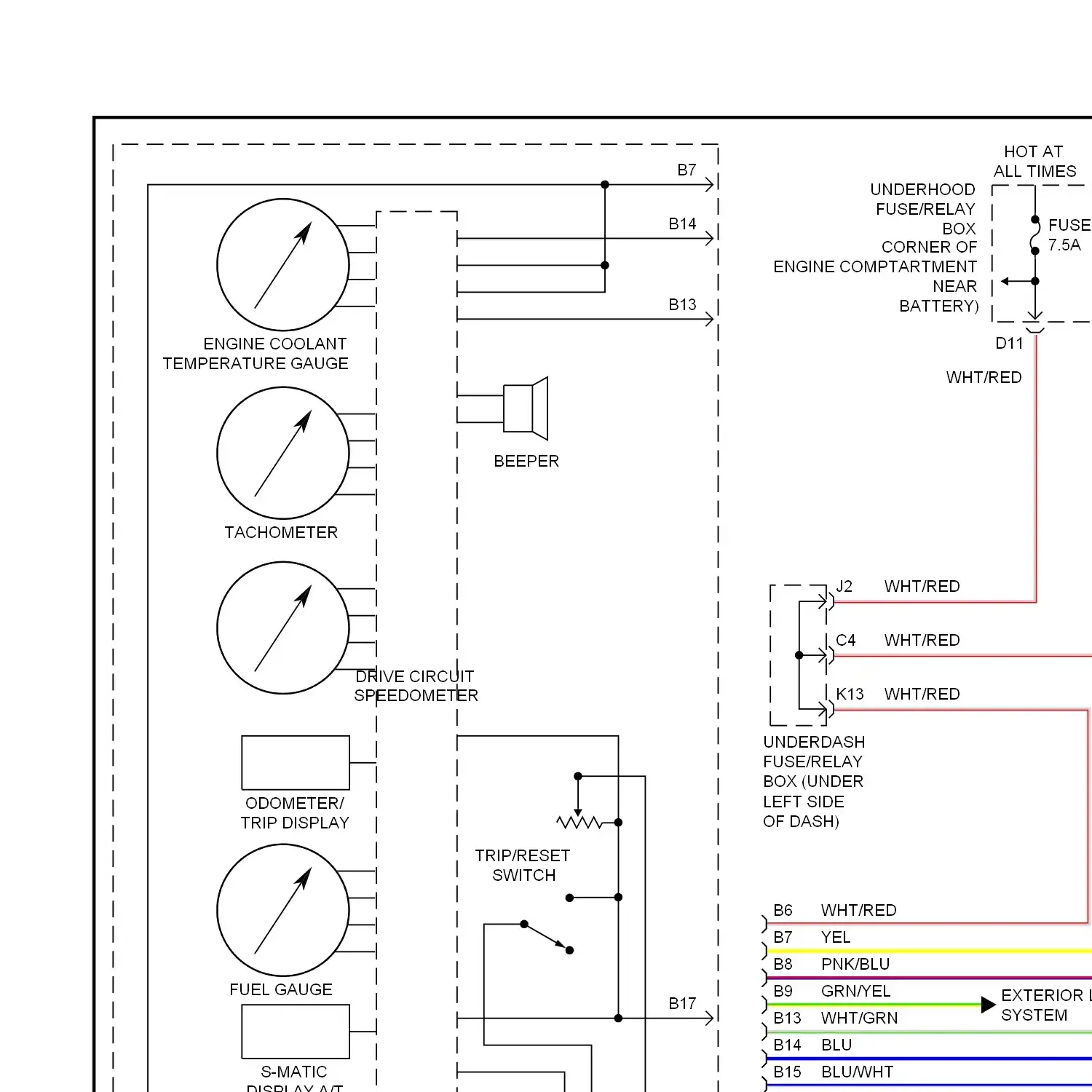Click the FUEL GAUGE label
The height and width of the screenshot is (1092, 1092).
[281, 990]
